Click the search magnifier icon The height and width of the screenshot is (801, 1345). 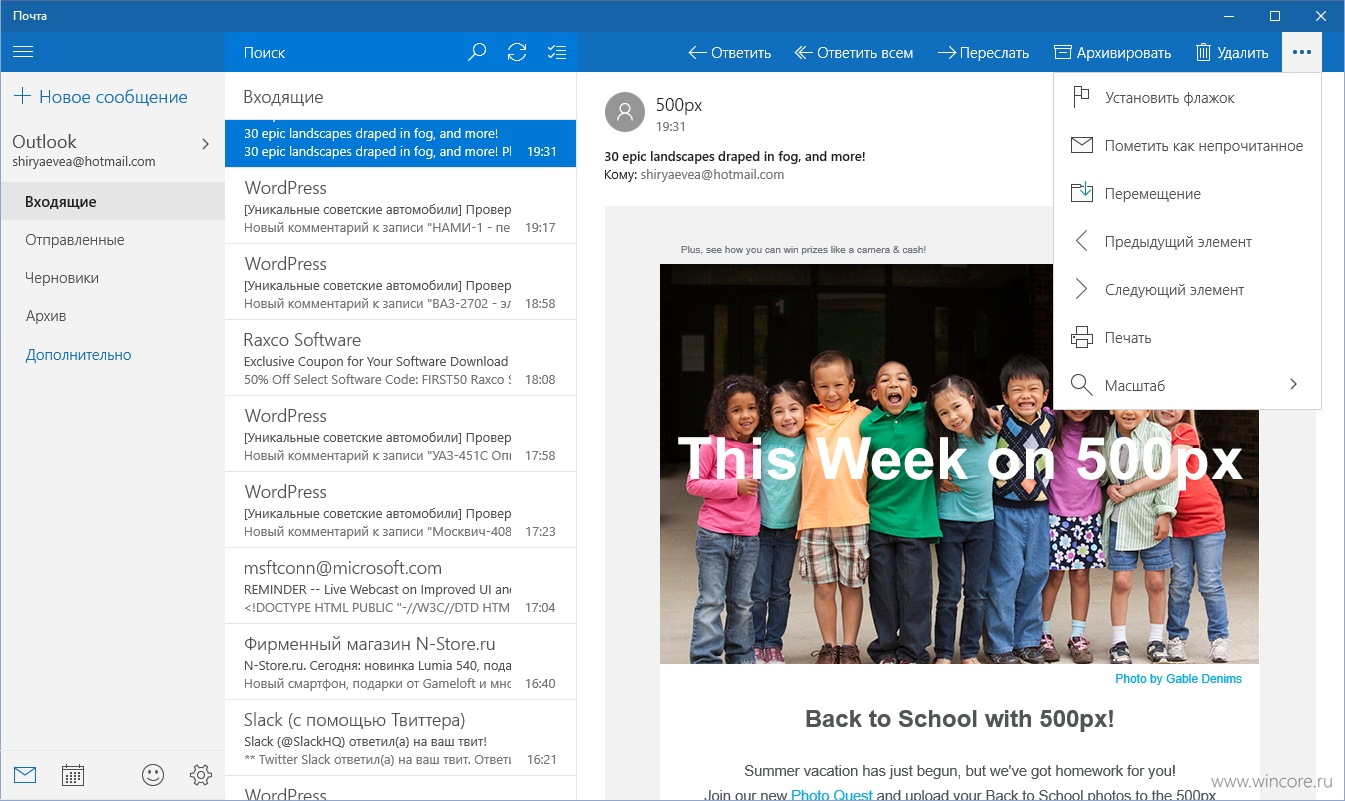point(477,52)
